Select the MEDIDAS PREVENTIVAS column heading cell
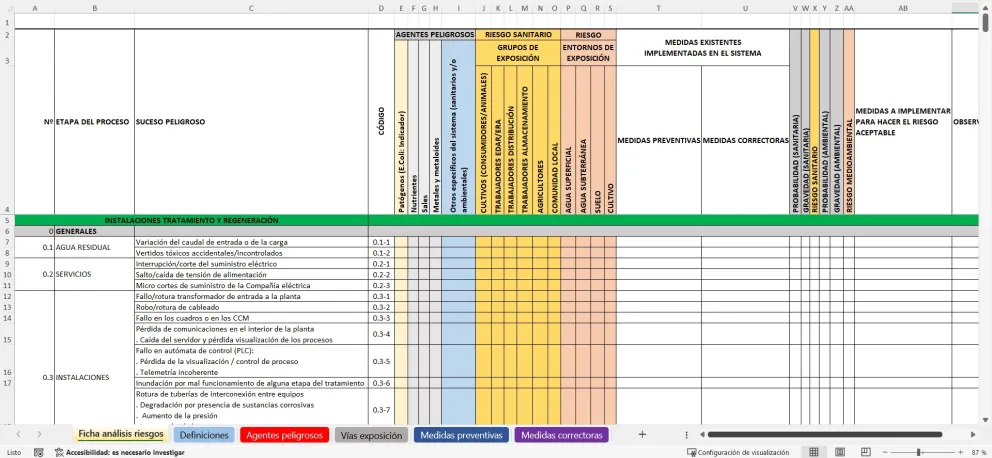This screenshot has height=458, width=992. [659, 140]
